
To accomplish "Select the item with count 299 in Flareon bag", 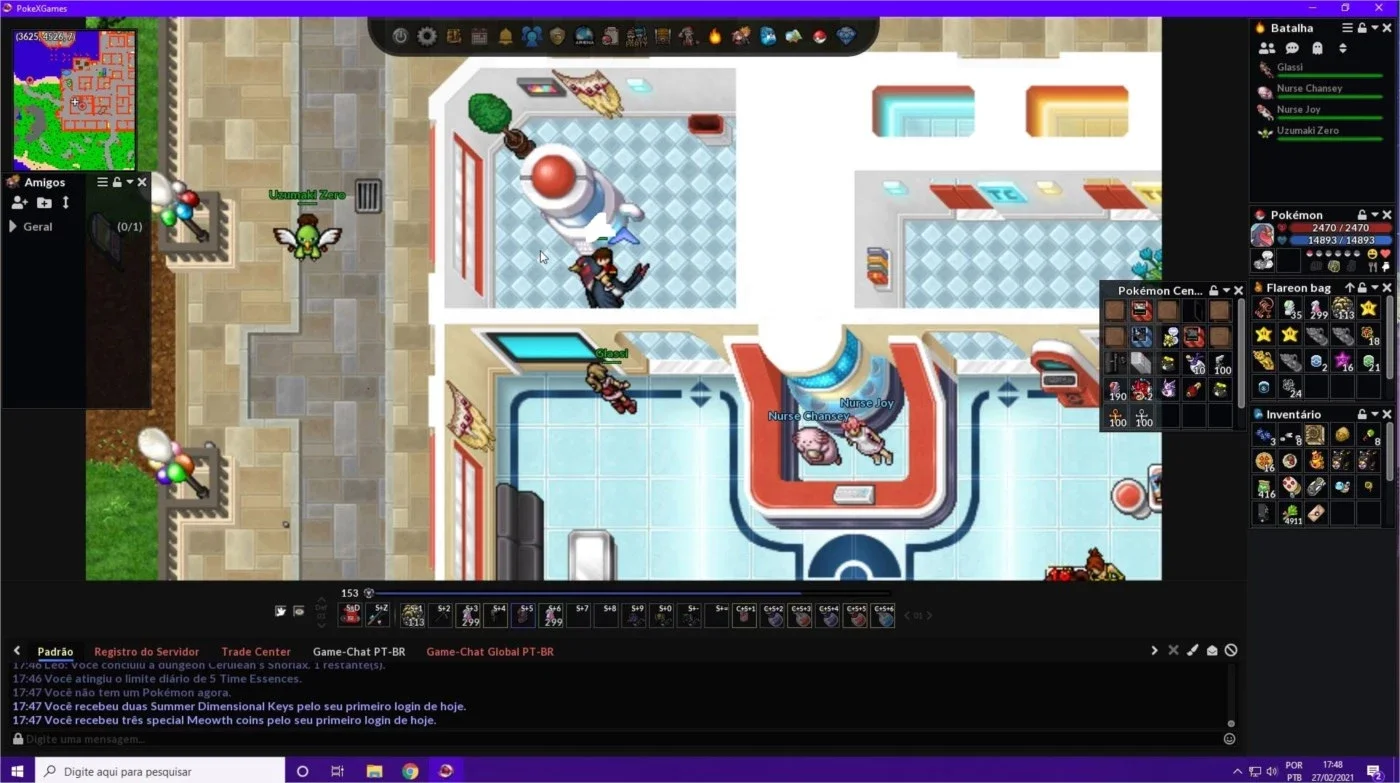I will [1316, 309].
